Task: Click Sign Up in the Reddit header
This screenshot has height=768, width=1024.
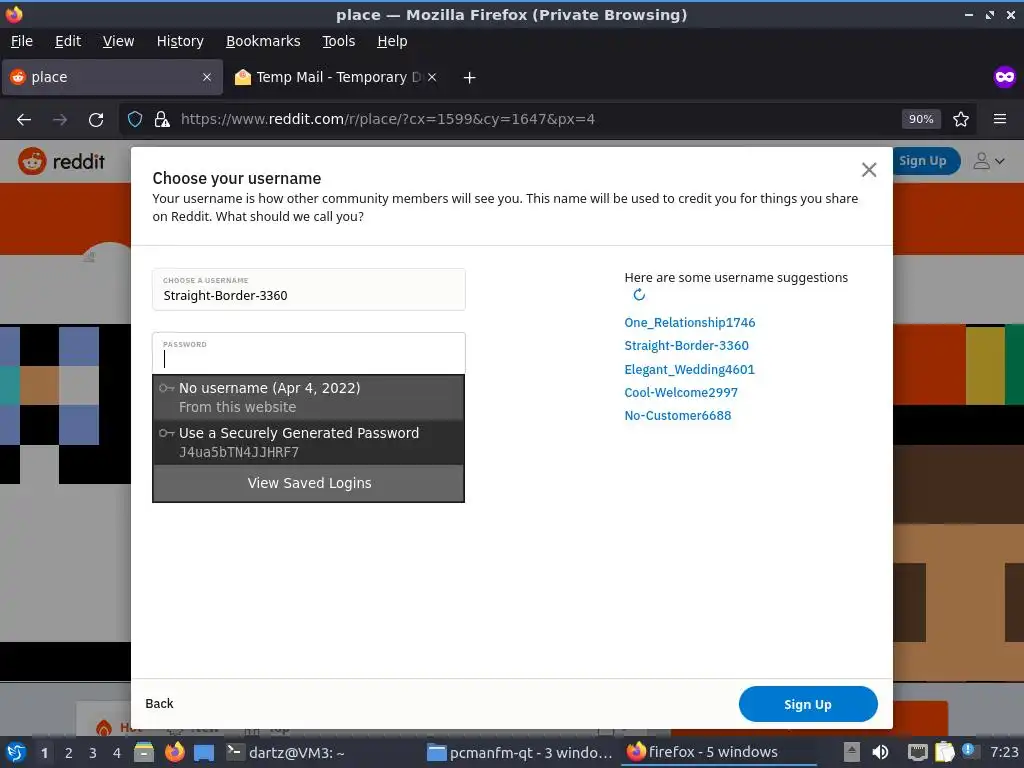Action: pos(922,161)
